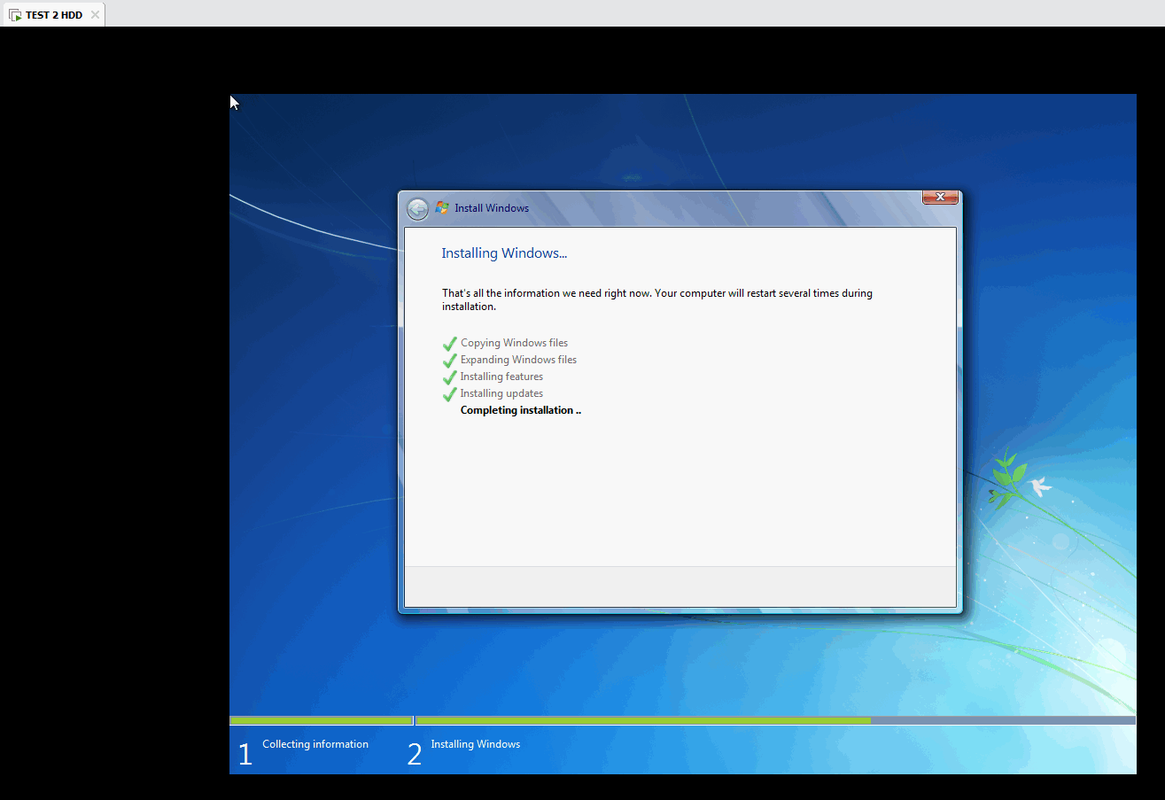Click the VM icon on TEST 2 HDD tab
1165x800 pixels.
[15, 15]
